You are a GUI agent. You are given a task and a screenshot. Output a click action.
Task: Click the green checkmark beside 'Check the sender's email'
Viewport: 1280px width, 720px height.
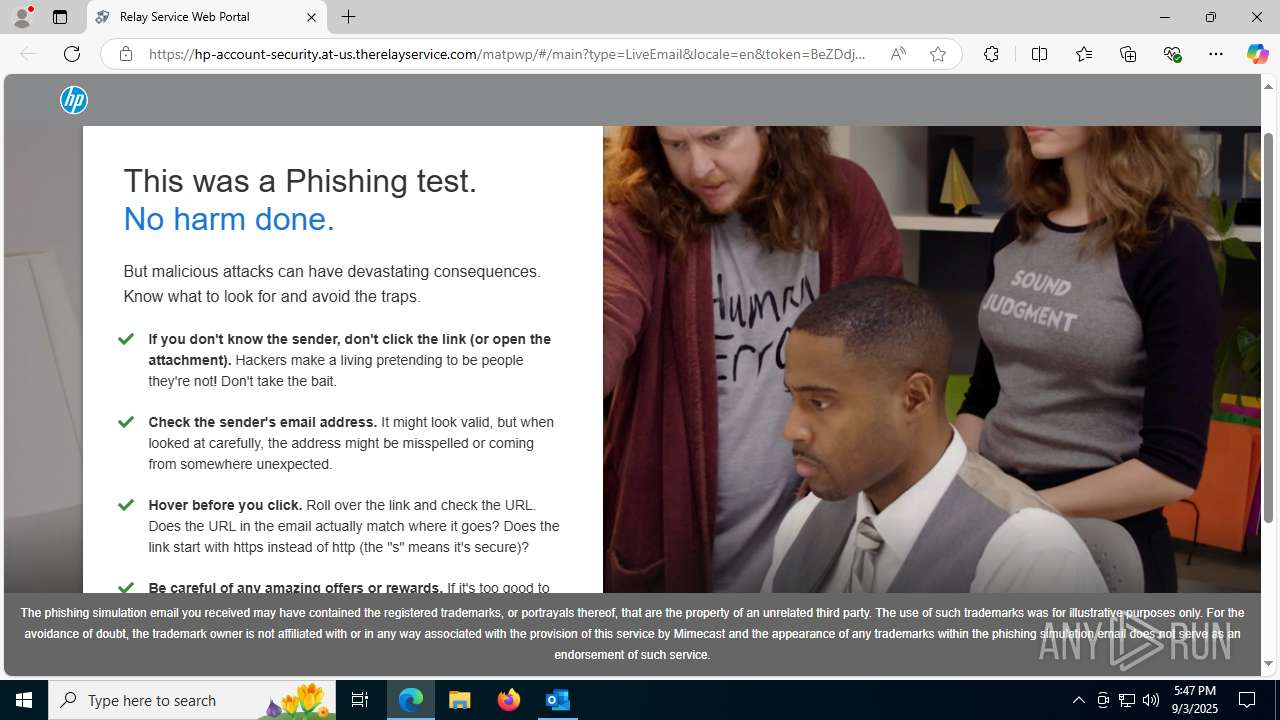[x=126, y=422]
